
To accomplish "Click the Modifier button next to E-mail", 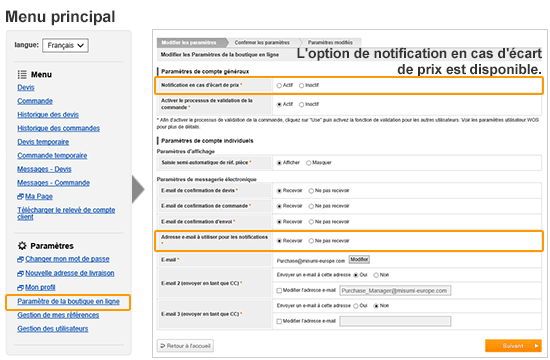I will pyautogui.click(x=359, y=259).
